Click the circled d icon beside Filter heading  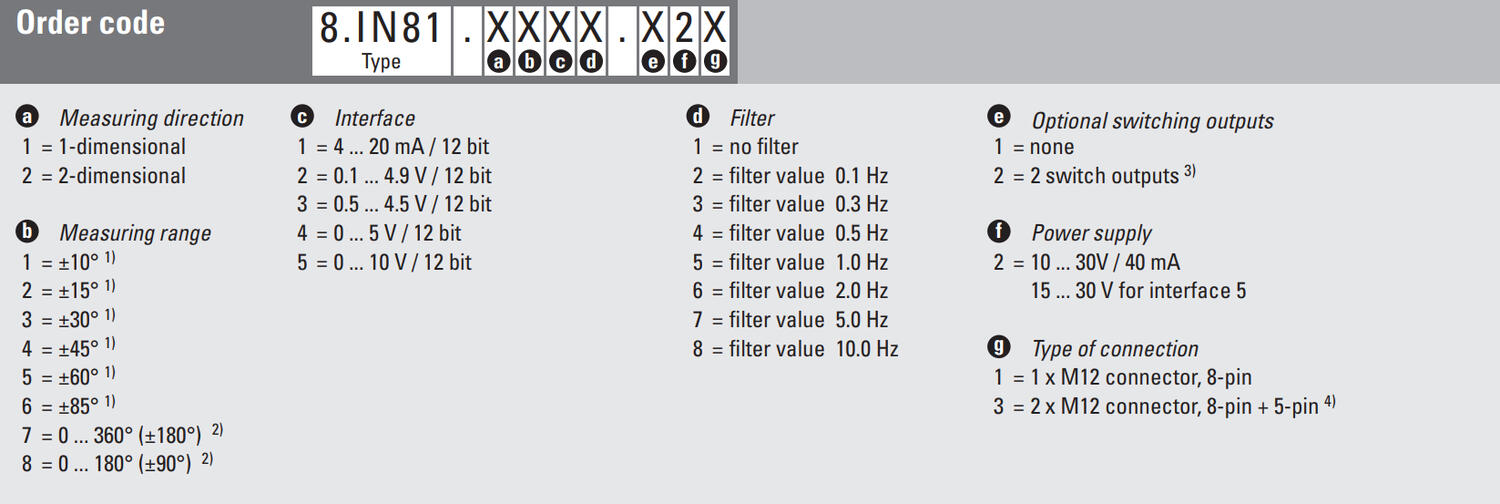tap(698, 117)
